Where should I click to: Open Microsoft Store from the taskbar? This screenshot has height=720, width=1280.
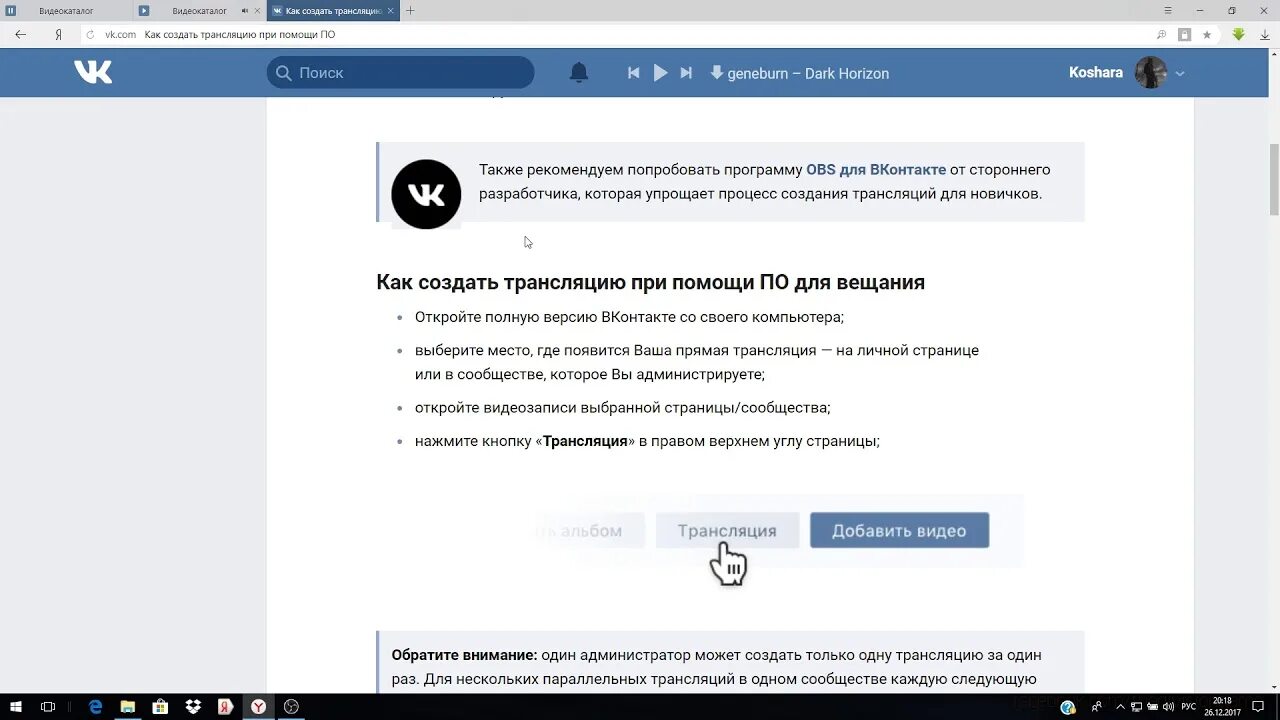pyautogui.click(x=160, y=707)
